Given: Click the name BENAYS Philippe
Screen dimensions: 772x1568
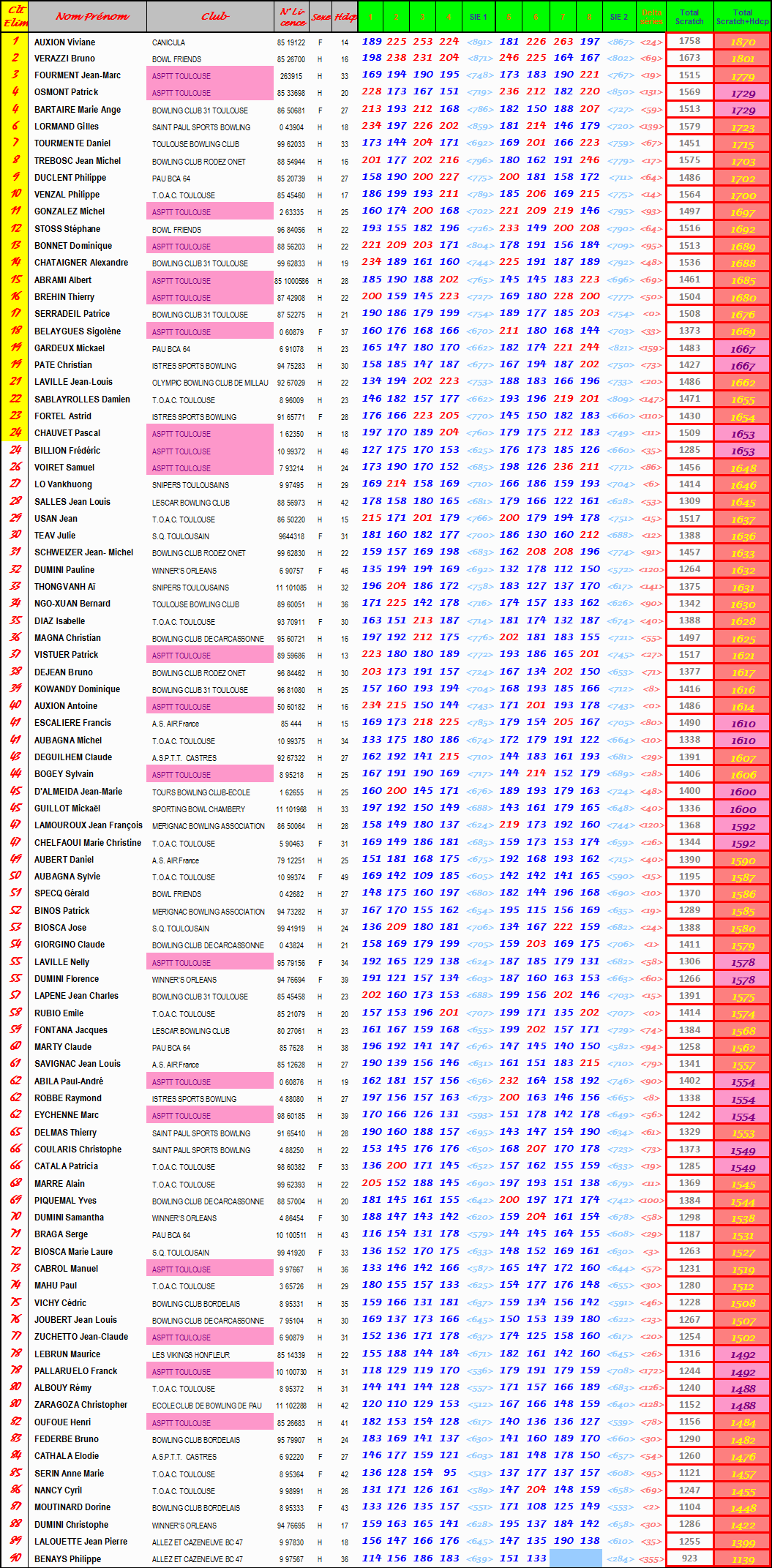Looking at the screenshot, I should point(67,1559).
